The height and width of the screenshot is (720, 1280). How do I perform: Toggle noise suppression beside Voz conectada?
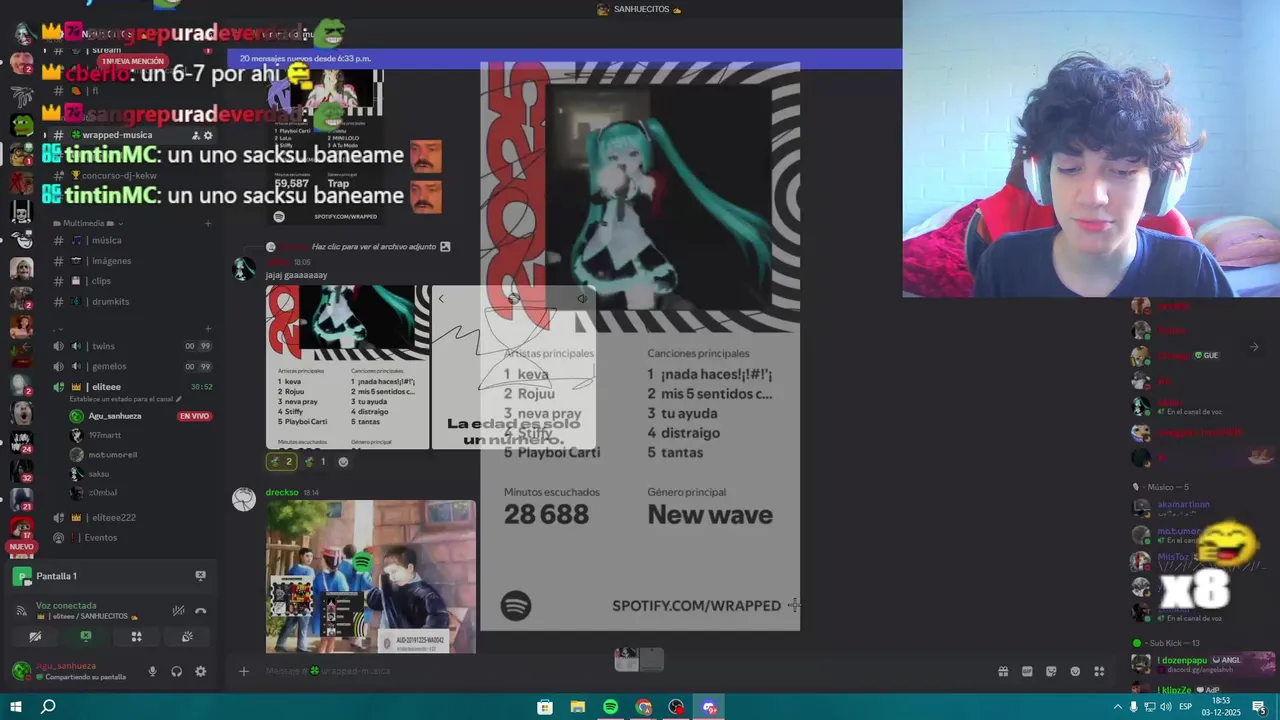(178, 611)
